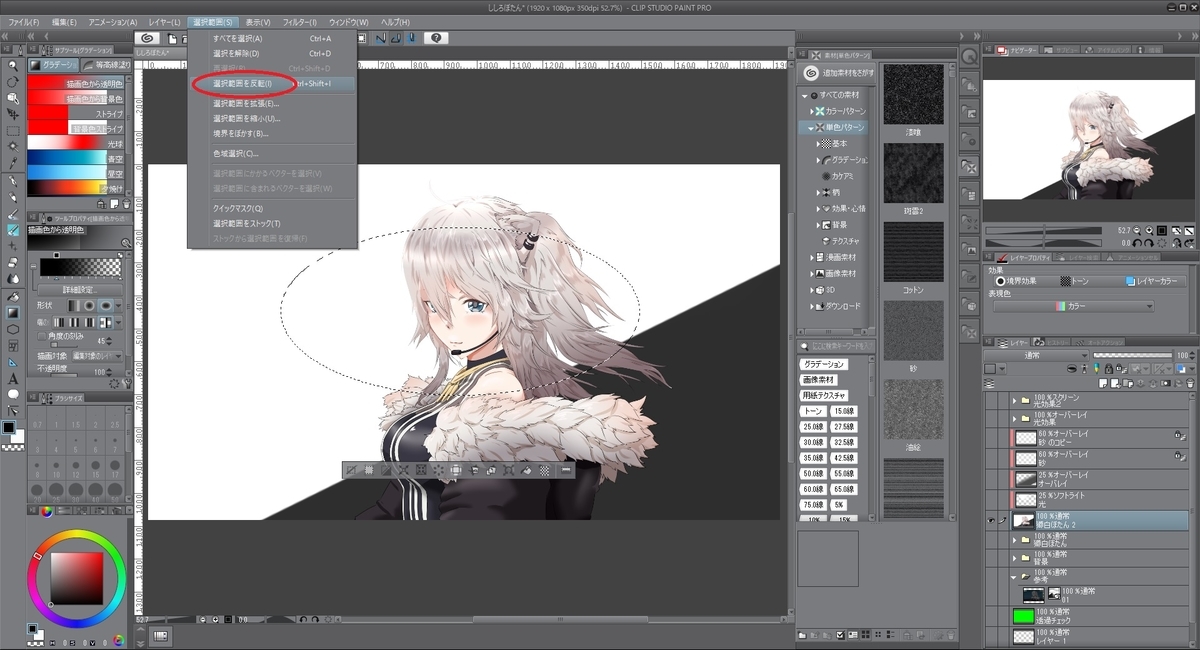This screenshot has height=650, width=1200.
Task: Toggle large thumbnail view in materials
Action: (x=865, y=634)
